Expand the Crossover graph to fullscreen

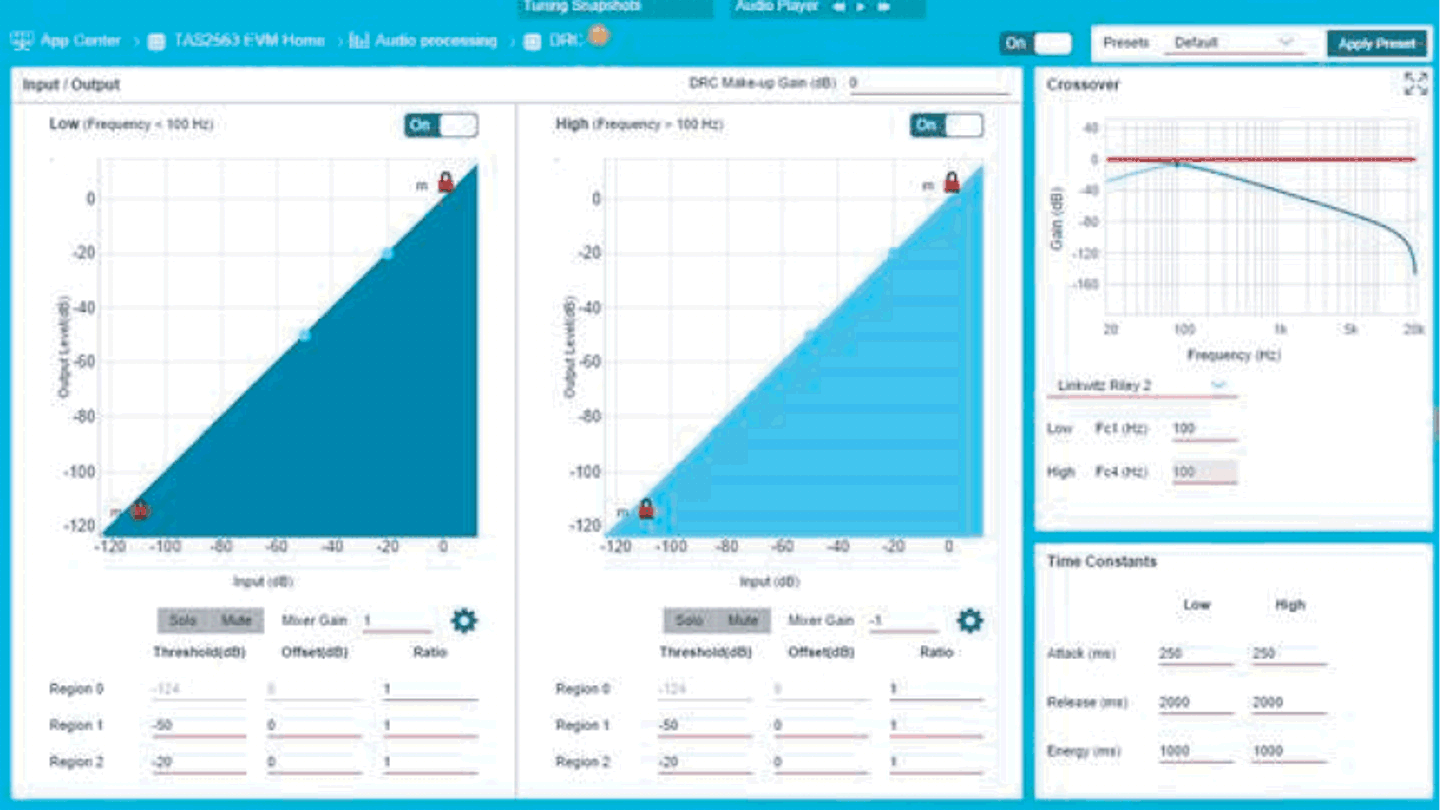click(x=1415, y=83)
